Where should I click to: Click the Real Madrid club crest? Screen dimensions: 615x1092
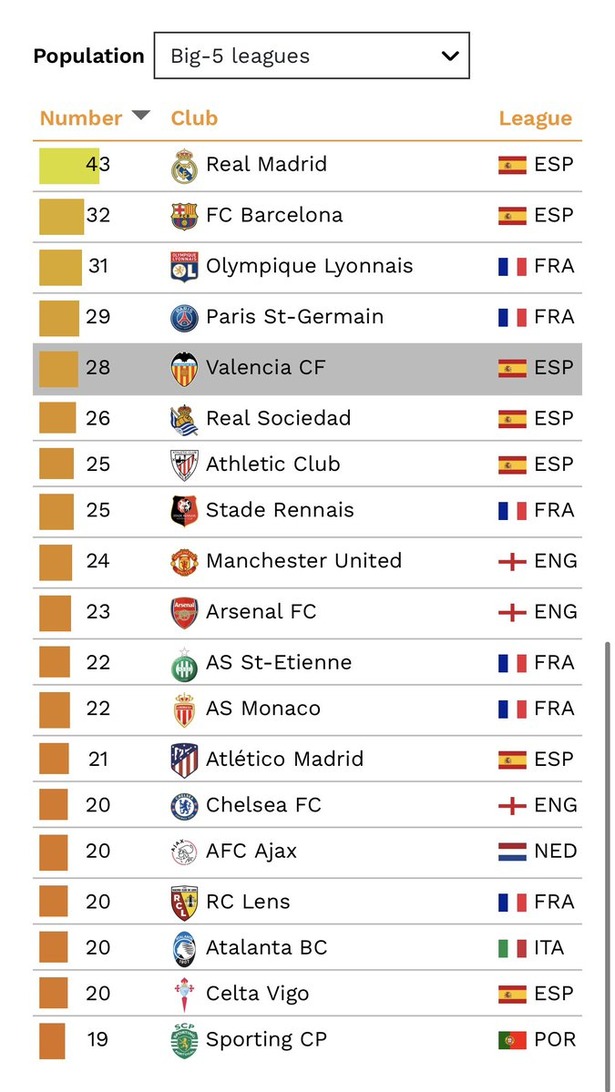184,166
